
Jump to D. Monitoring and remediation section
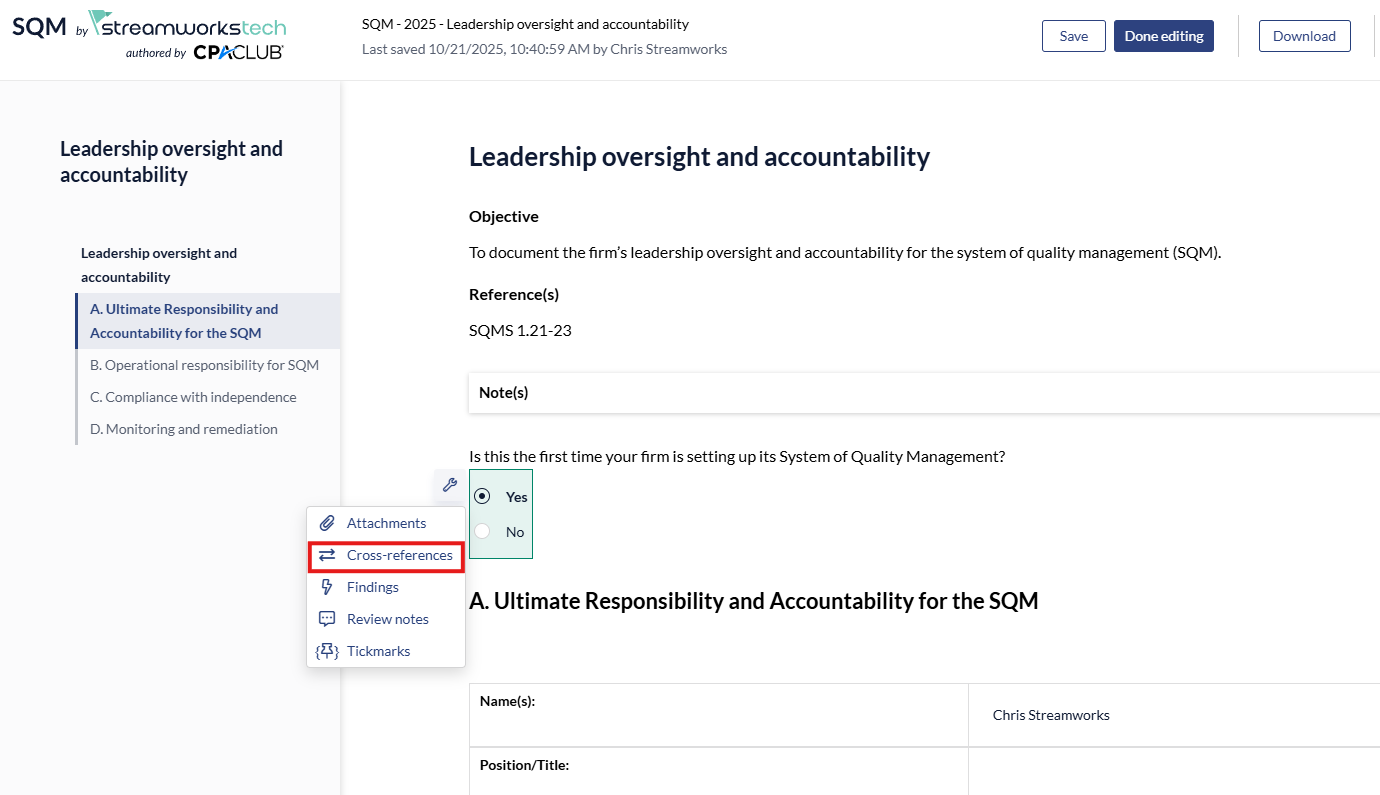pos(184,429)
